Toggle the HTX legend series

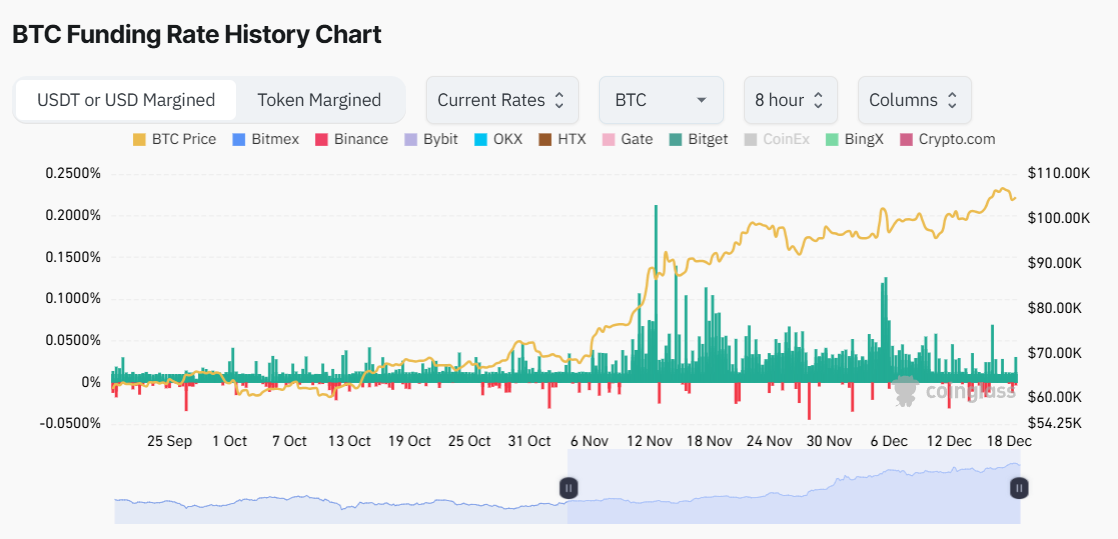[x=563, y=139]
